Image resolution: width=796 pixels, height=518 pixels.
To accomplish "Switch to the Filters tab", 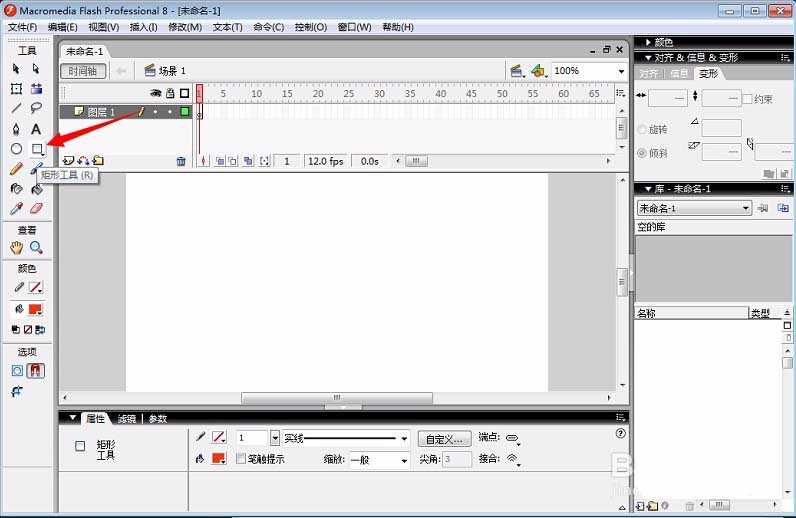I will pyautogui.click(x=127, y=419).
